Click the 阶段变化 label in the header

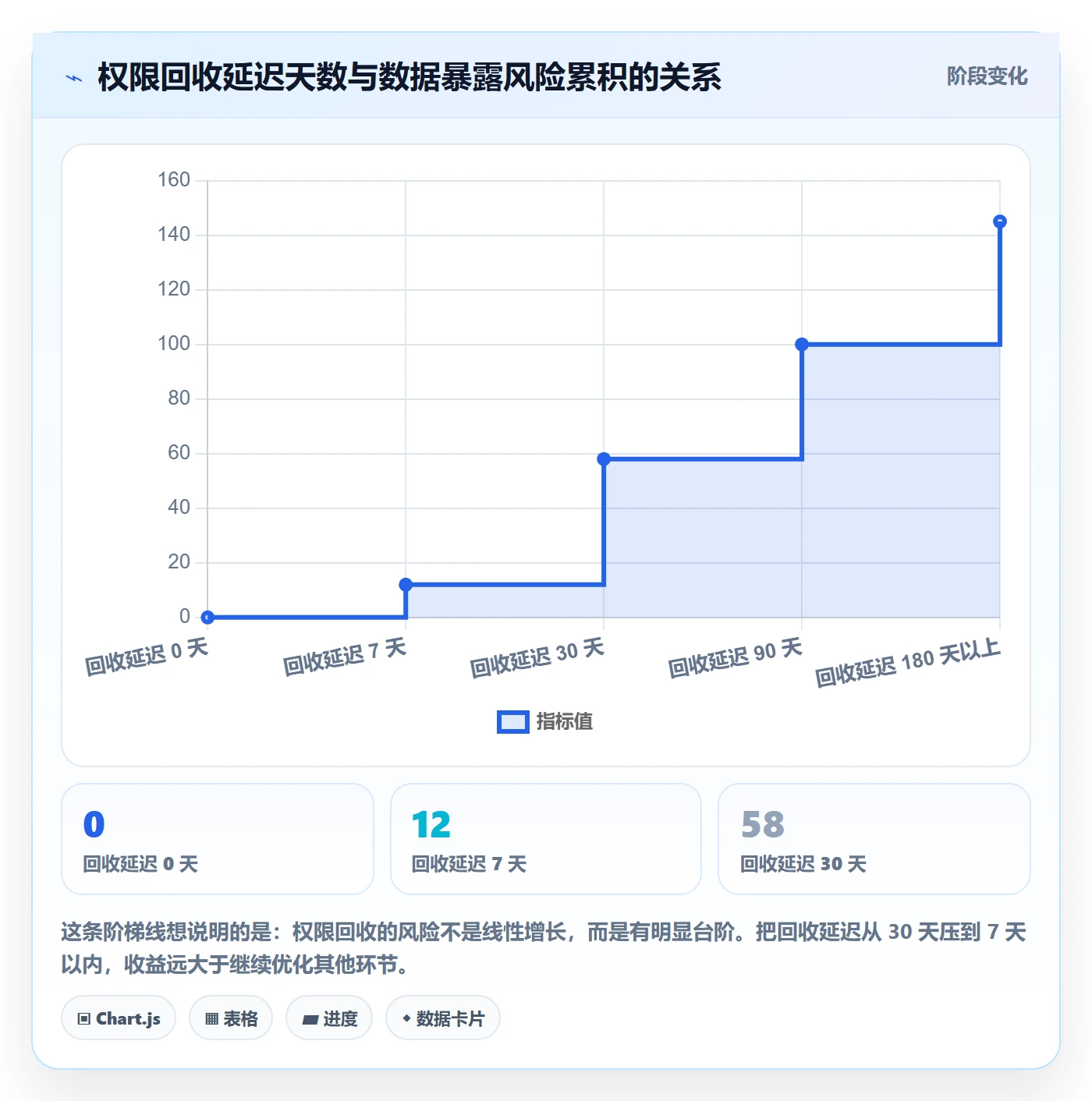(x=987, y=76)
